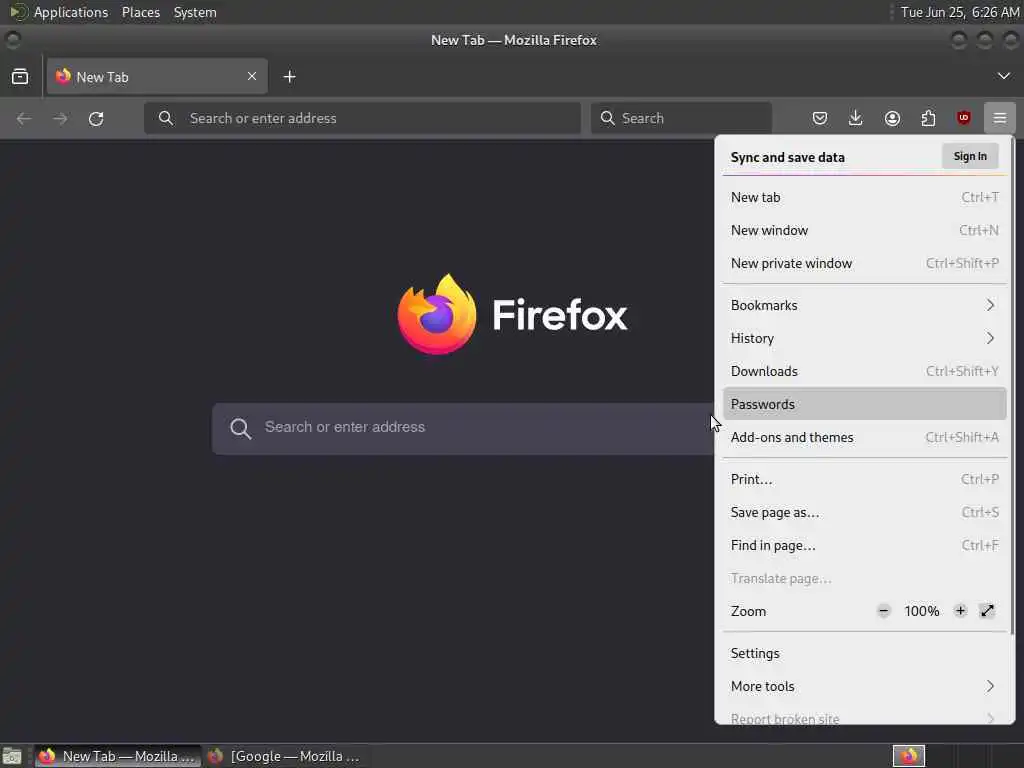Focus the toolbar Search box
Screen dimensions: 1024x768
(x=681, y=118)
